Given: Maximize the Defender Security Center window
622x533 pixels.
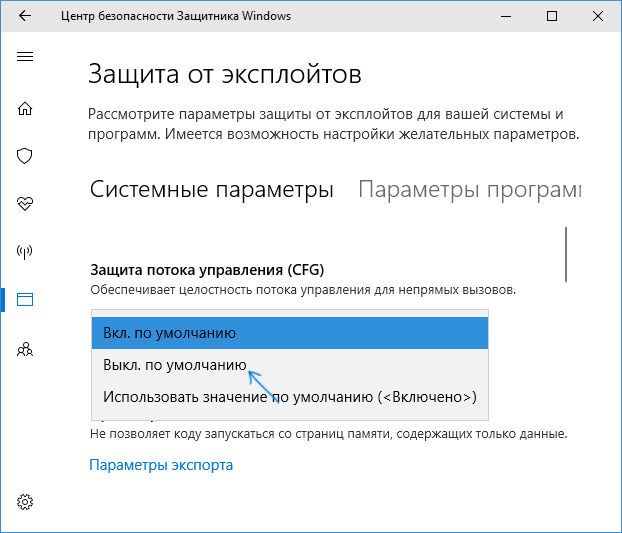Looking at the screenshot, I should (x=552, y=16).
